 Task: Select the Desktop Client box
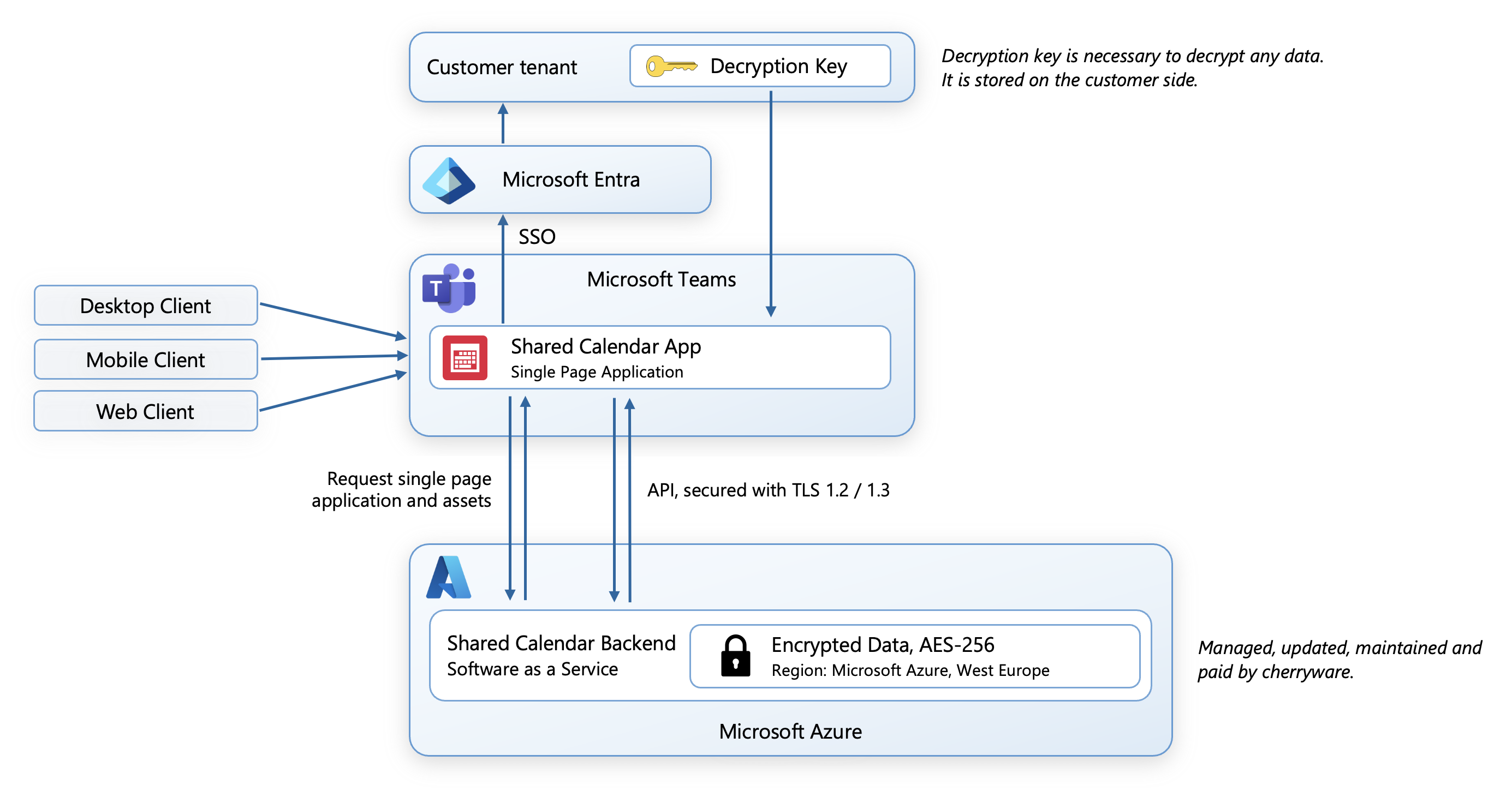click(146, 305)
